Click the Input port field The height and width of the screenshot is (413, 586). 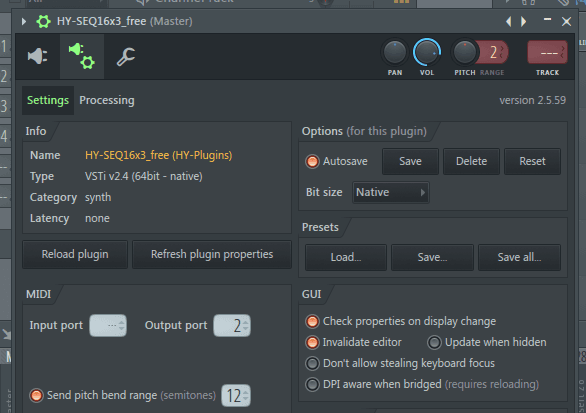click(x=108, y=326)
